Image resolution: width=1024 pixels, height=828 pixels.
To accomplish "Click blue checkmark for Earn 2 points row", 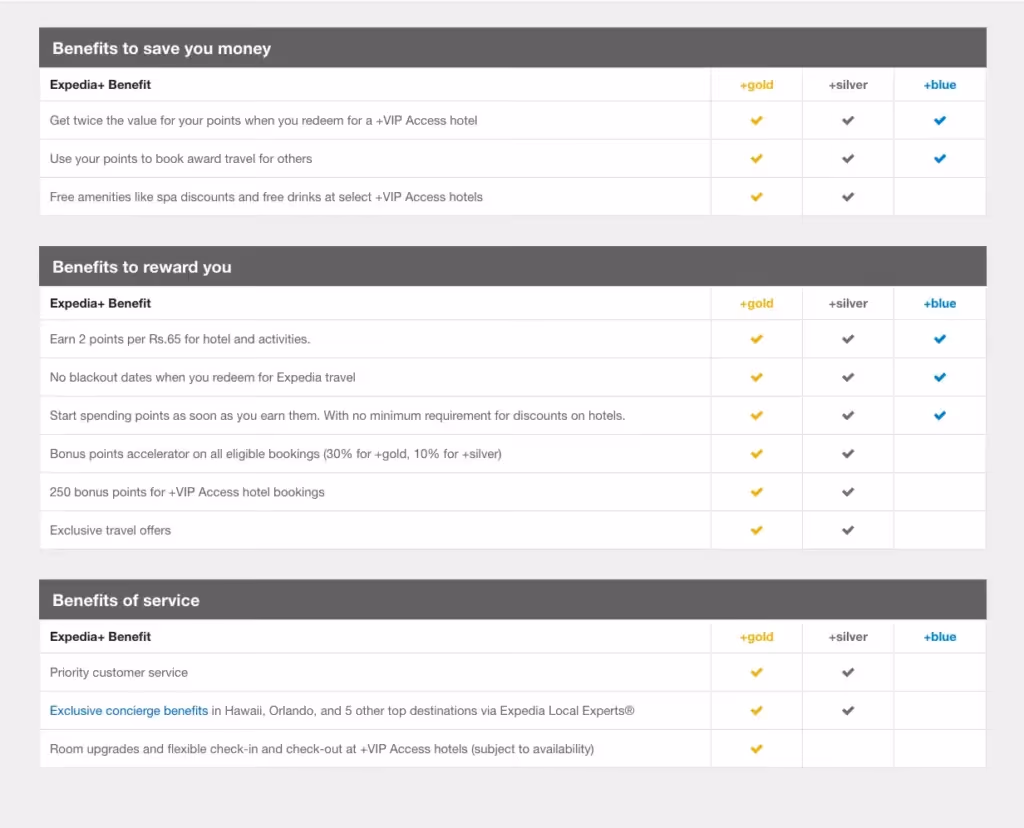I will click(940, 339).
